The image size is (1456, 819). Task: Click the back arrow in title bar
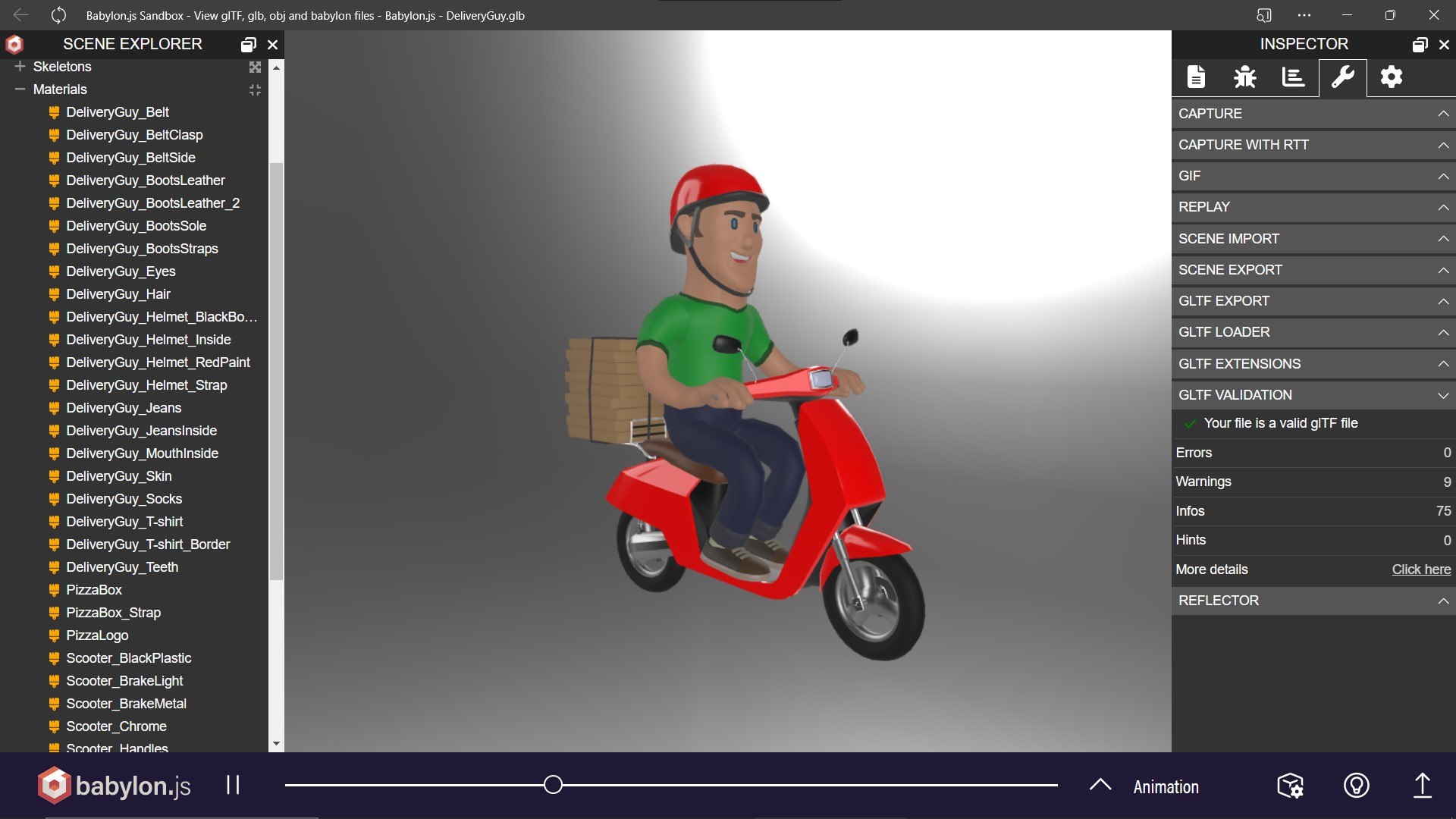20,15
